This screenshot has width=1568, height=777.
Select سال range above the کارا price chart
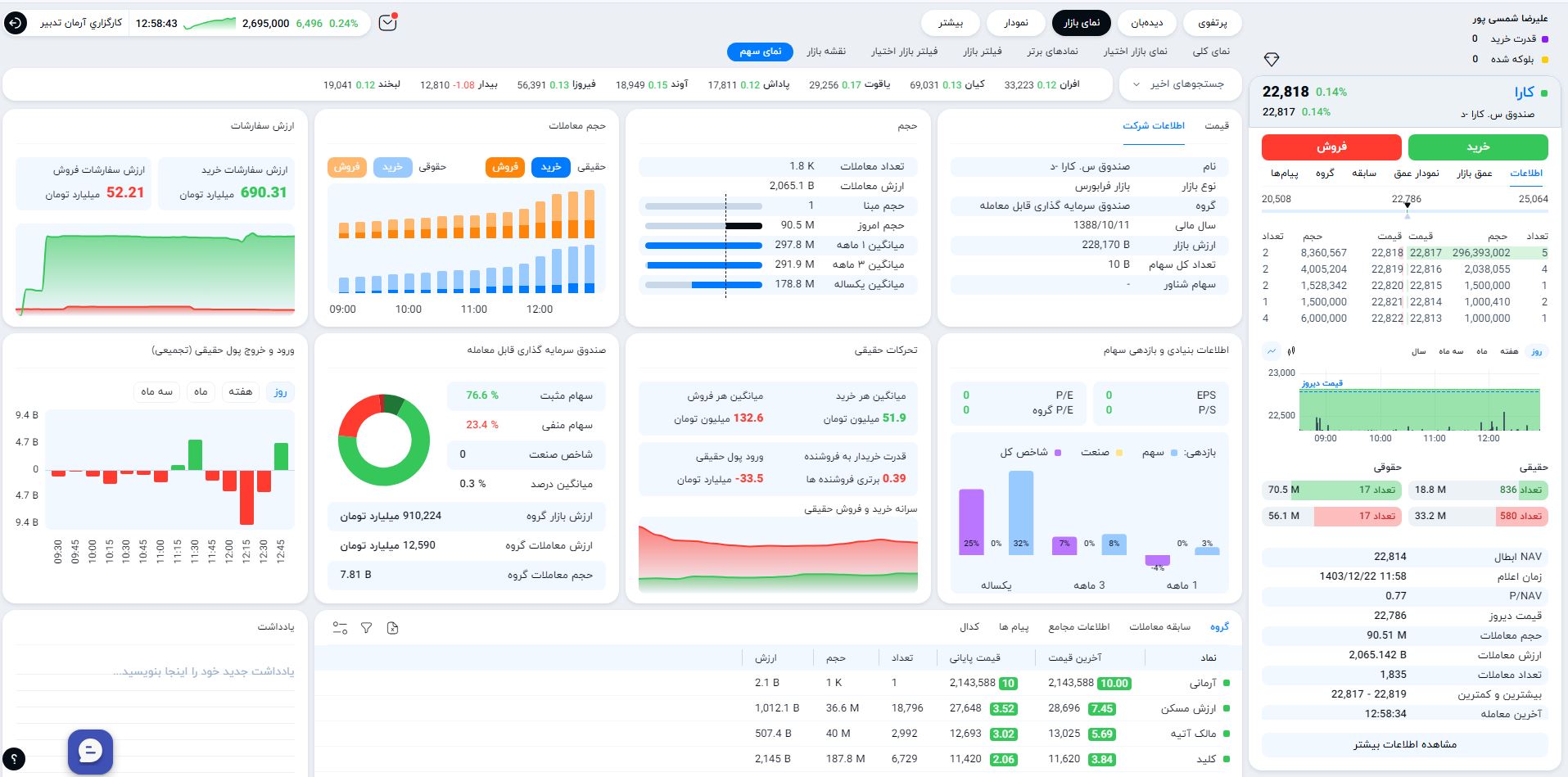click(x=1419, y=351)
